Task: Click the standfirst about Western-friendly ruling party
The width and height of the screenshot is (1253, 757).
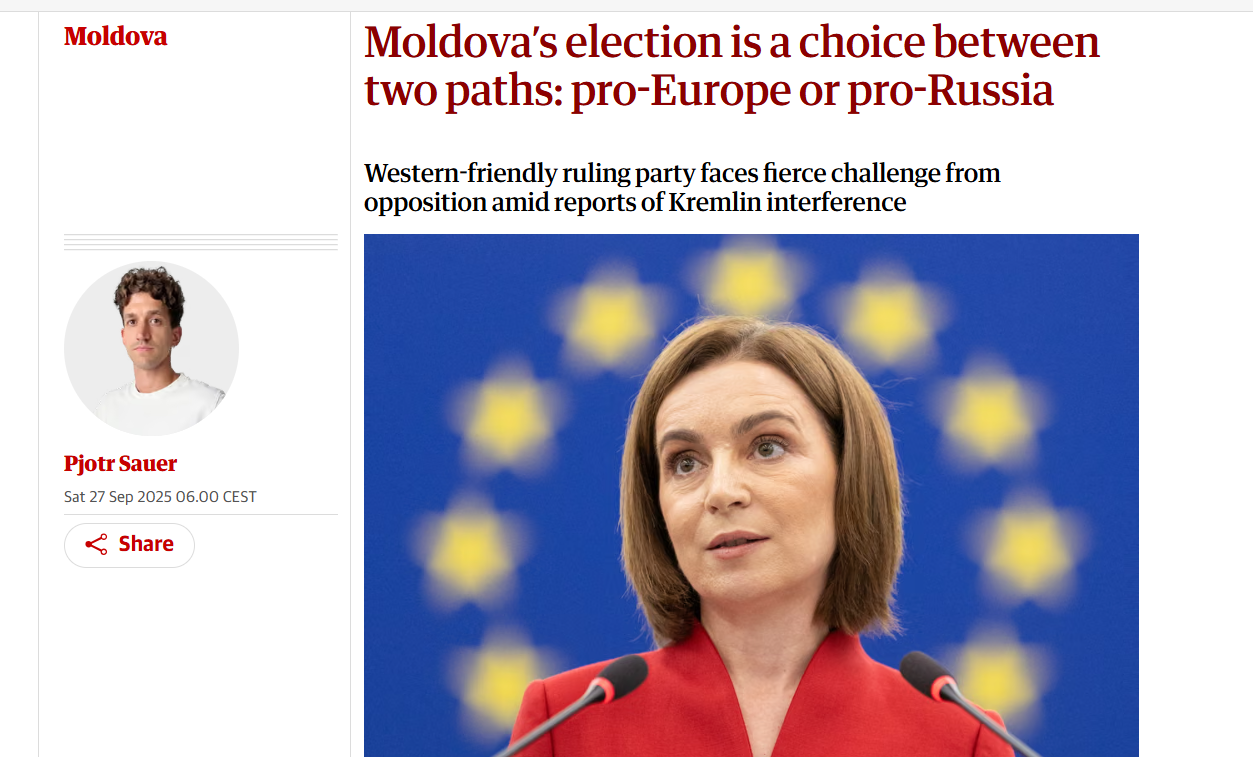Action: [682, 188]
